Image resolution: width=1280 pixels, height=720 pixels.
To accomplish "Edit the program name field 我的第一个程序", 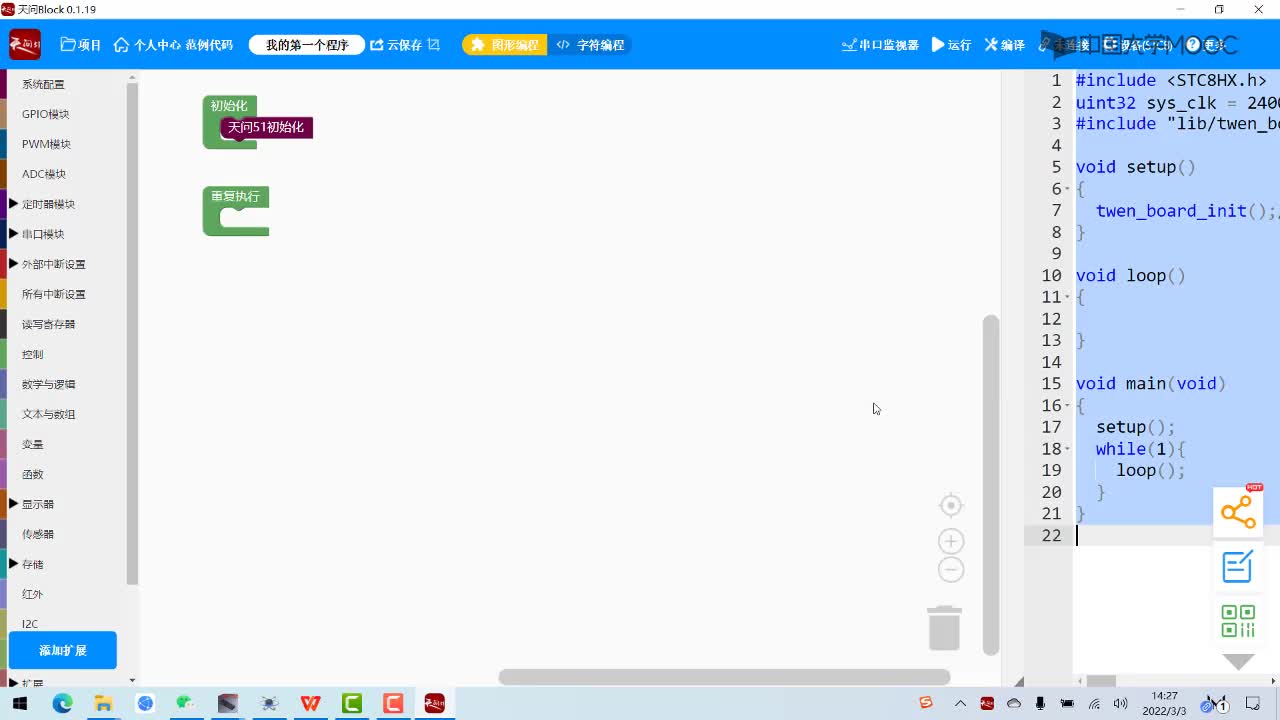I will click(307, 45).
